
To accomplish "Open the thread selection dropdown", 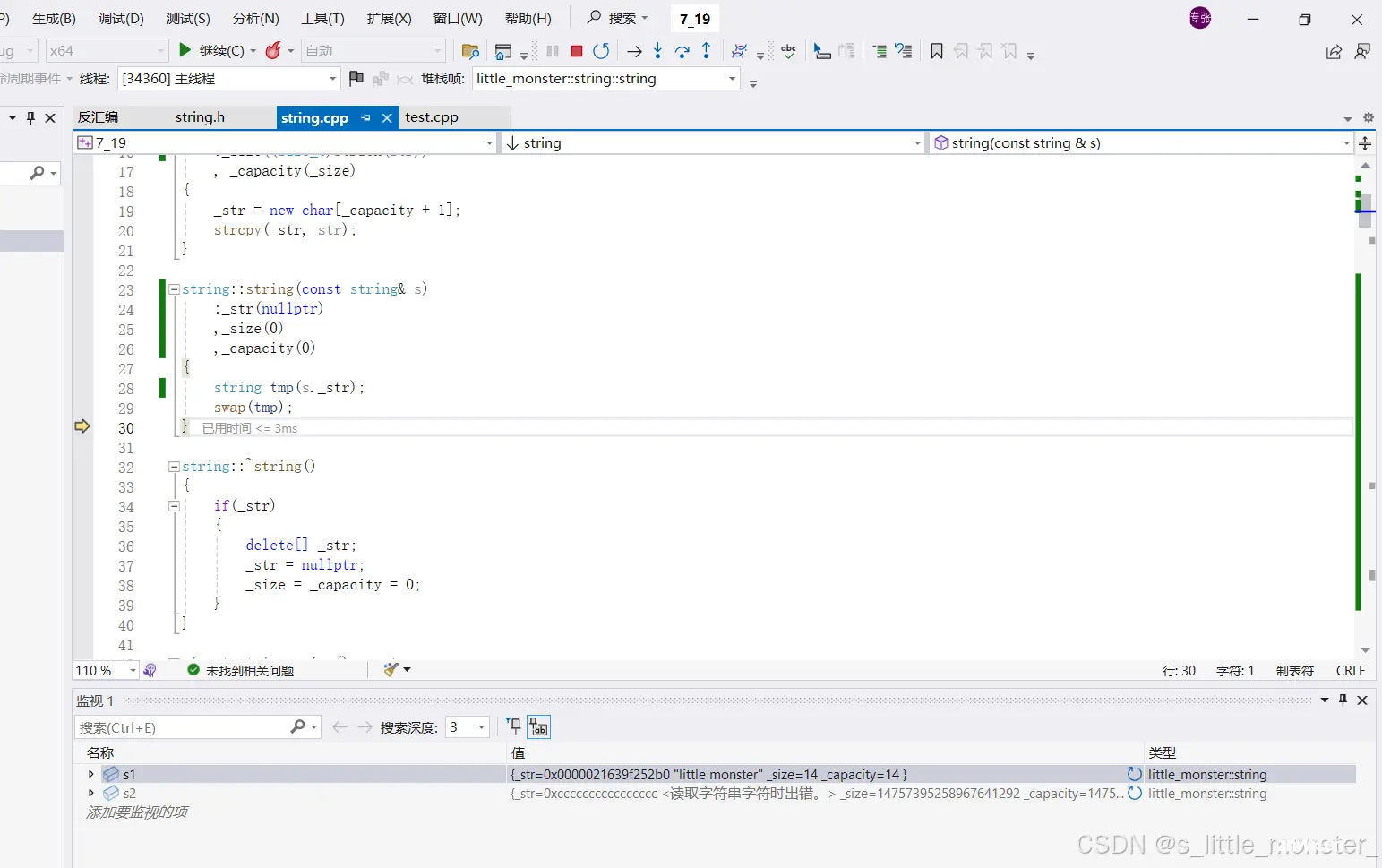I will pos(333,79).
